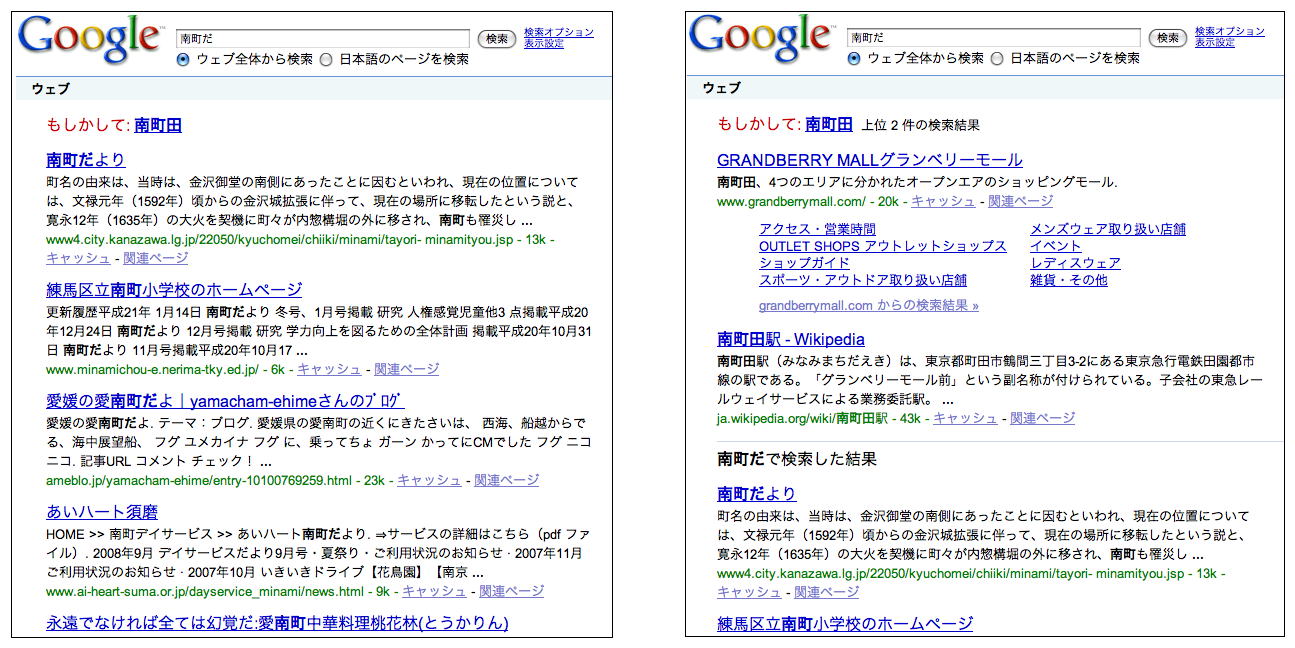Click the Google logo on the left page
This screenshot has width=1295, height=648.
(90, 39)
